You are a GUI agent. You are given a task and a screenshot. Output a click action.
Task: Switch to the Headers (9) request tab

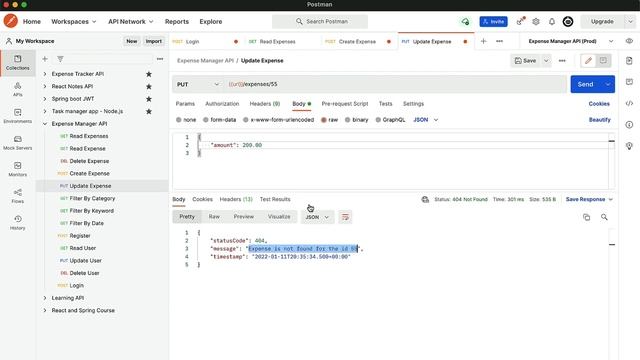point(264,104)
